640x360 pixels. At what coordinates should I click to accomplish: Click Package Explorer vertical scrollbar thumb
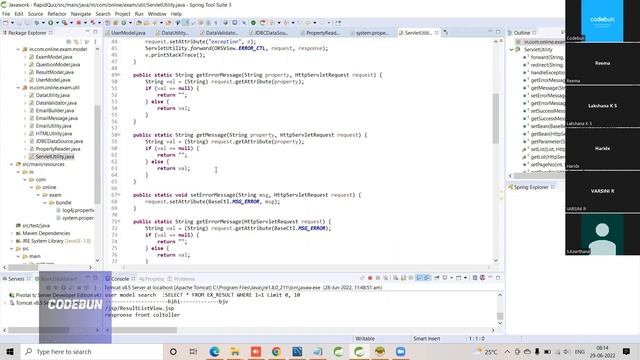[x=97, y=154]
